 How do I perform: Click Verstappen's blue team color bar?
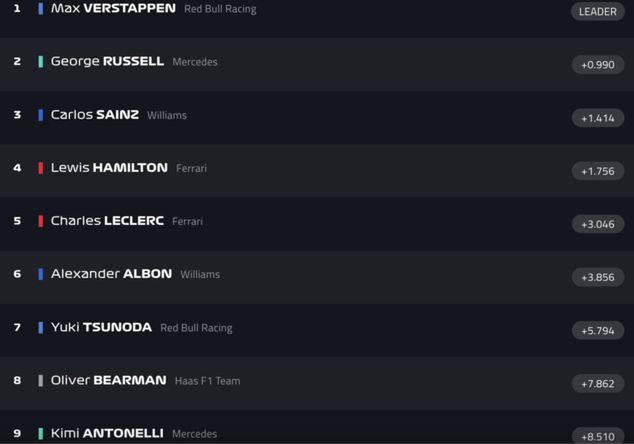pyautogui.click(x=41, y=9)
